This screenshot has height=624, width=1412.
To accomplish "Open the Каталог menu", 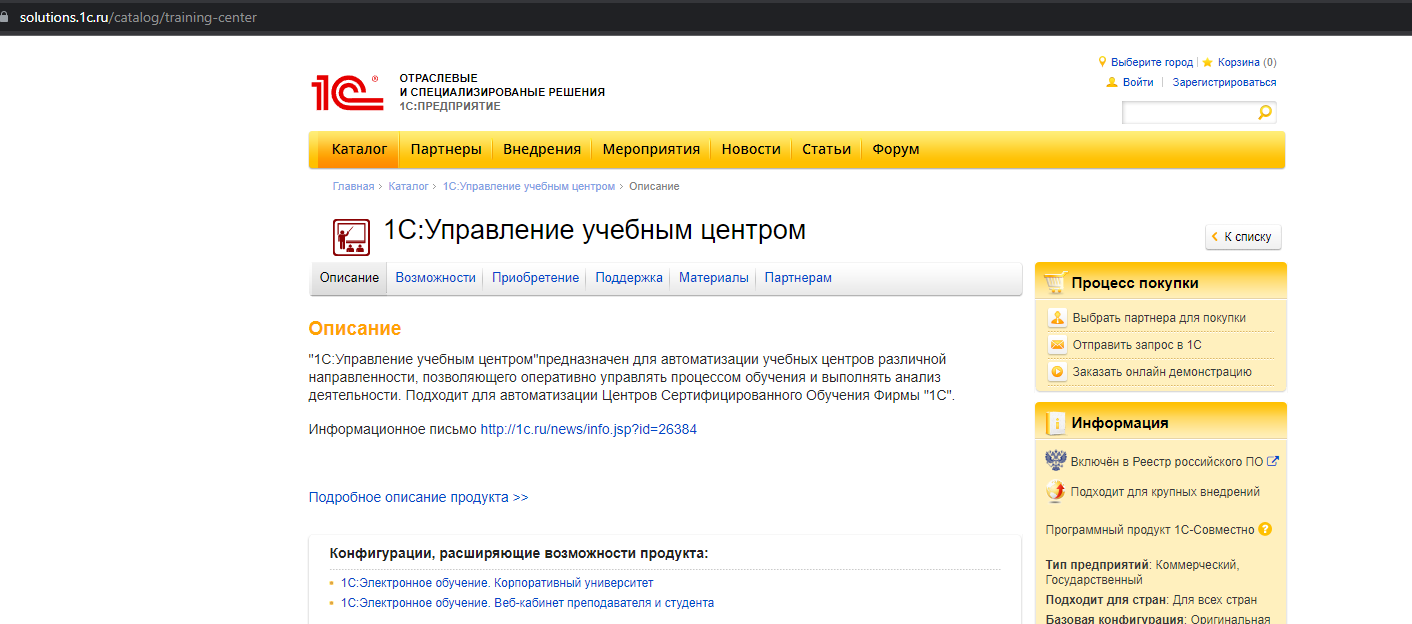I will 359,149.
